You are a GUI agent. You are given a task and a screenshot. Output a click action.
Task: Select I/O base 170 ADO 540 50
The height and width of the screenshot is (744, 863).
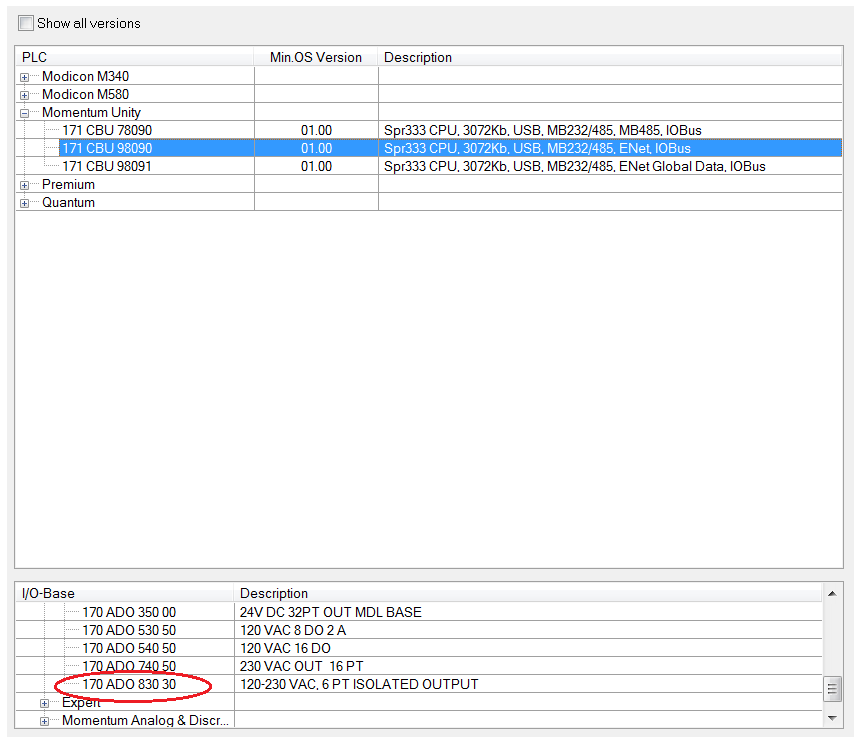coord(129,648)
